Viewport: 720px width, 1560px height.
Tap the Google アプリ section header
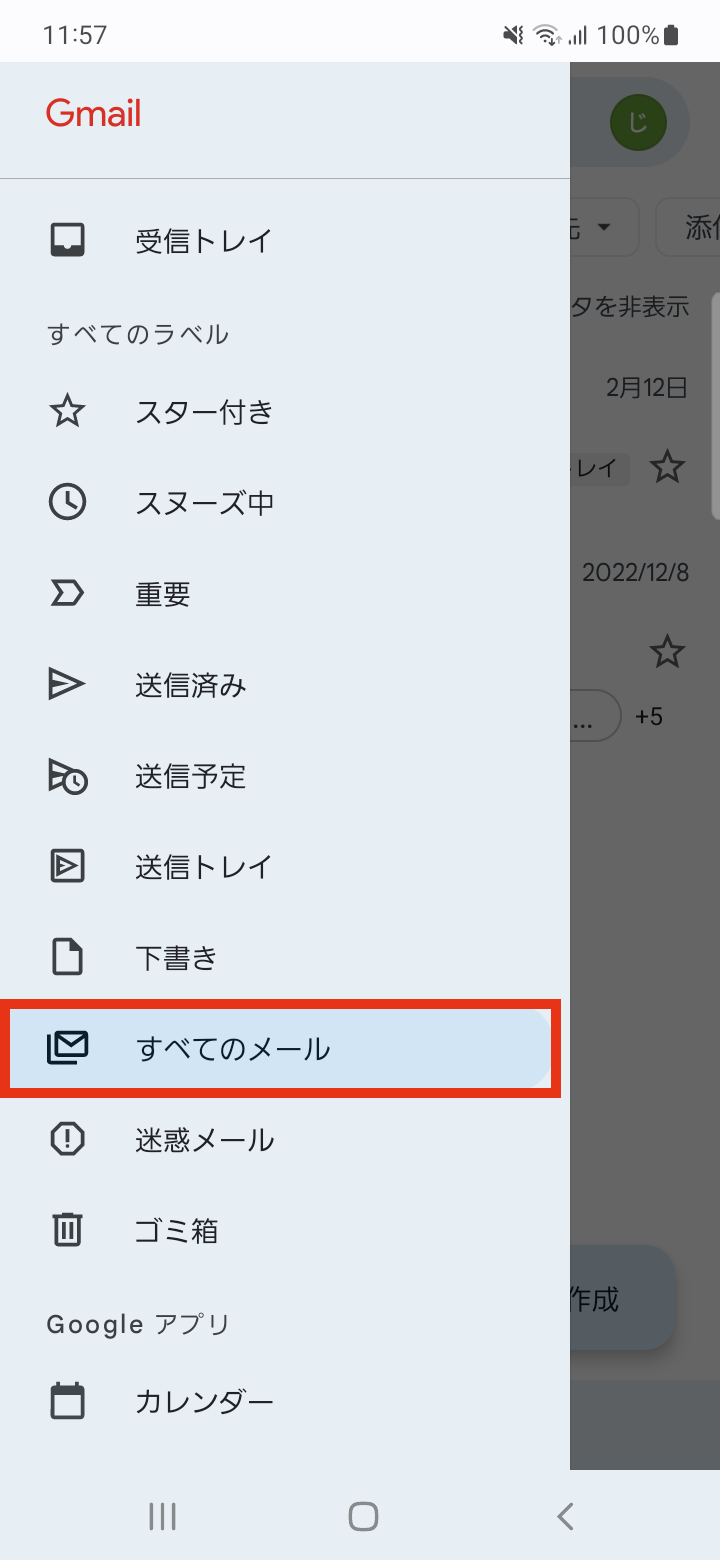point(138,1324)
